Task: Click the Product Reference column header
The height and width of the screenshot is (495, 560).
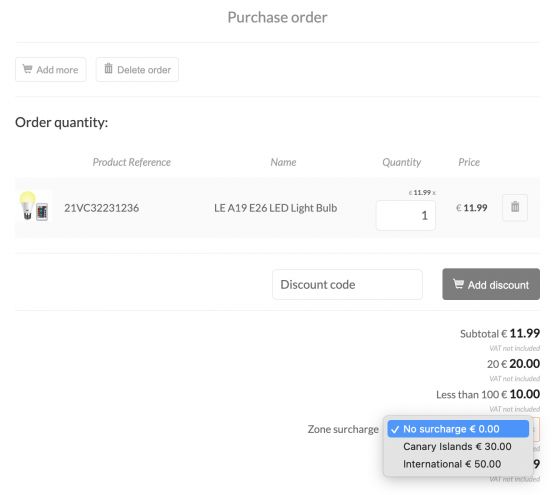Action: tap(131, 162)
